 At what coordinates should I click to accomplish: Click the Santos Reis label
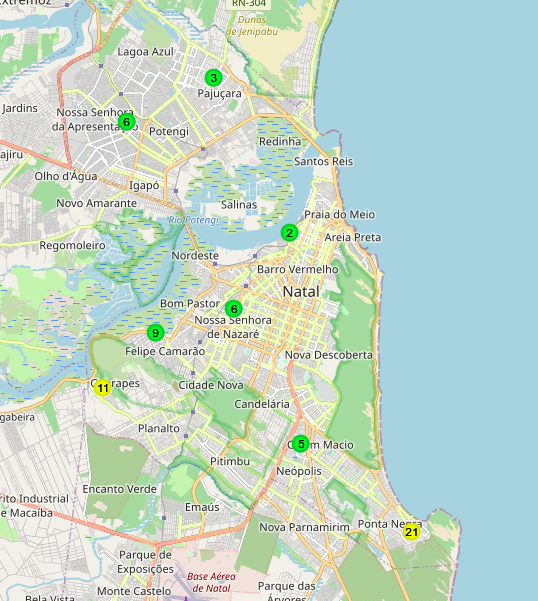click(x=323, y=161)
